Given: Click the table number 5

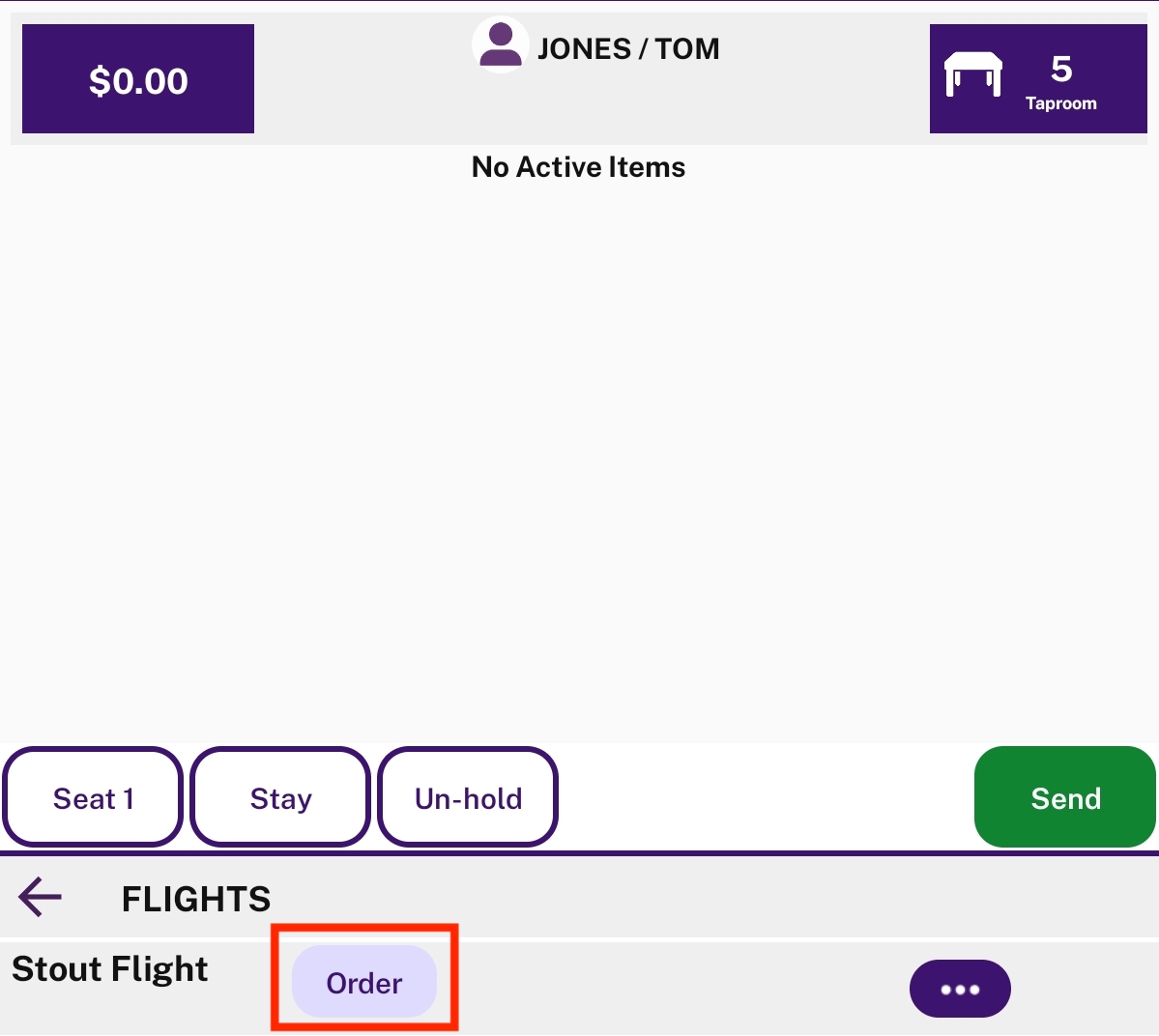Looking at the screenshot, I should point(1061,70).
